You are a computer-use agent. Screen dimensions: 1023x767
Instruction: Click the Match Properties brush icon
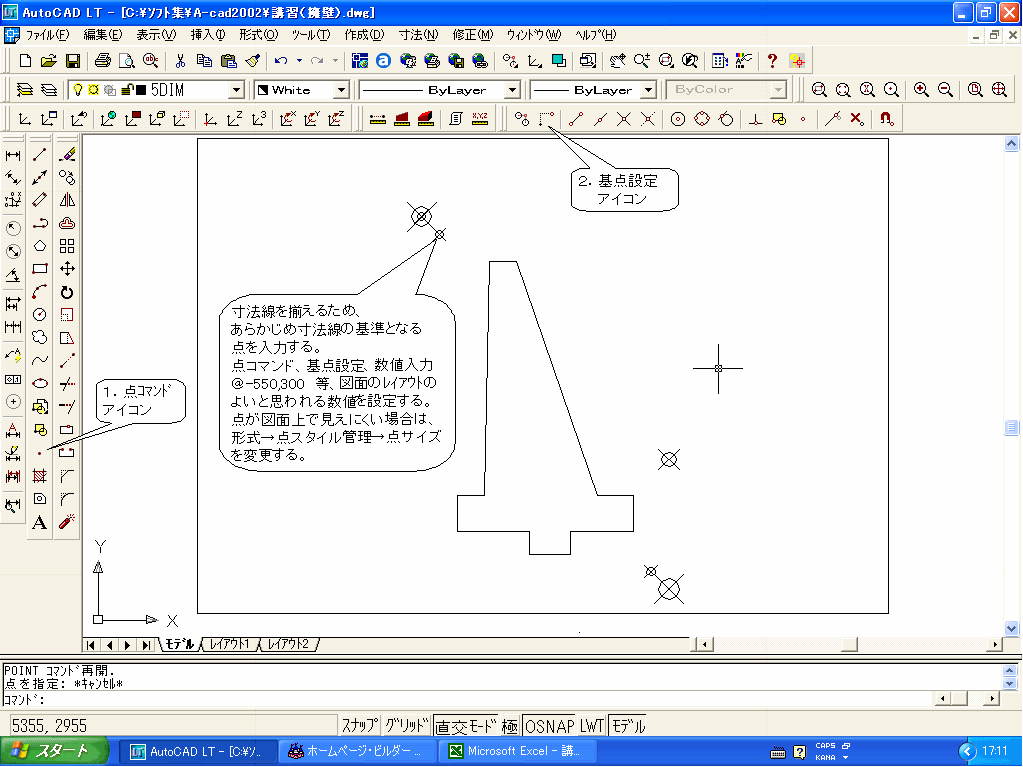[x=252, y=61]
